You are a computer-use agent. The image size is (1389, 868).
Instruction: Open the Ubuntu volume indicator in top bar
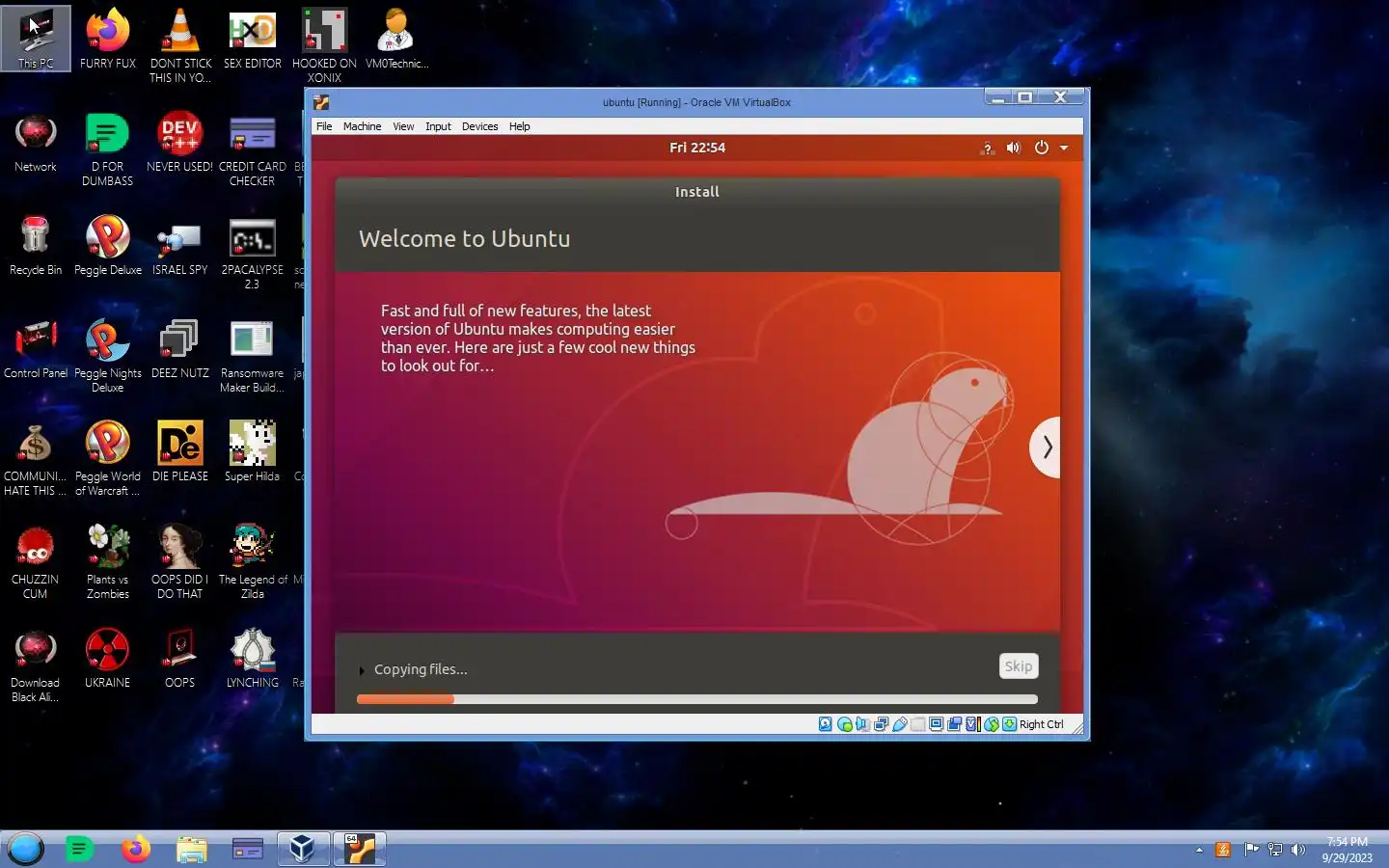[x=1013, y=148]
